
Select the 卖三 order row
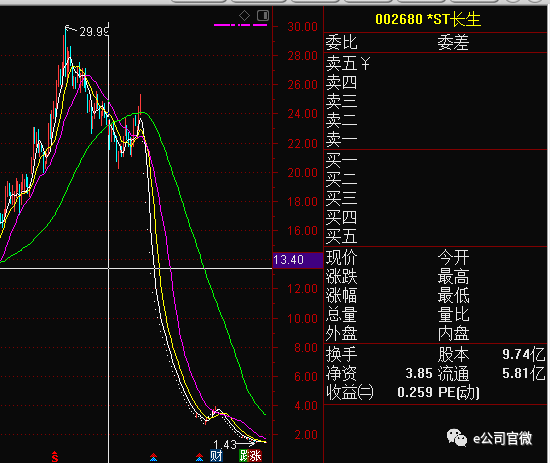[435, 102]
